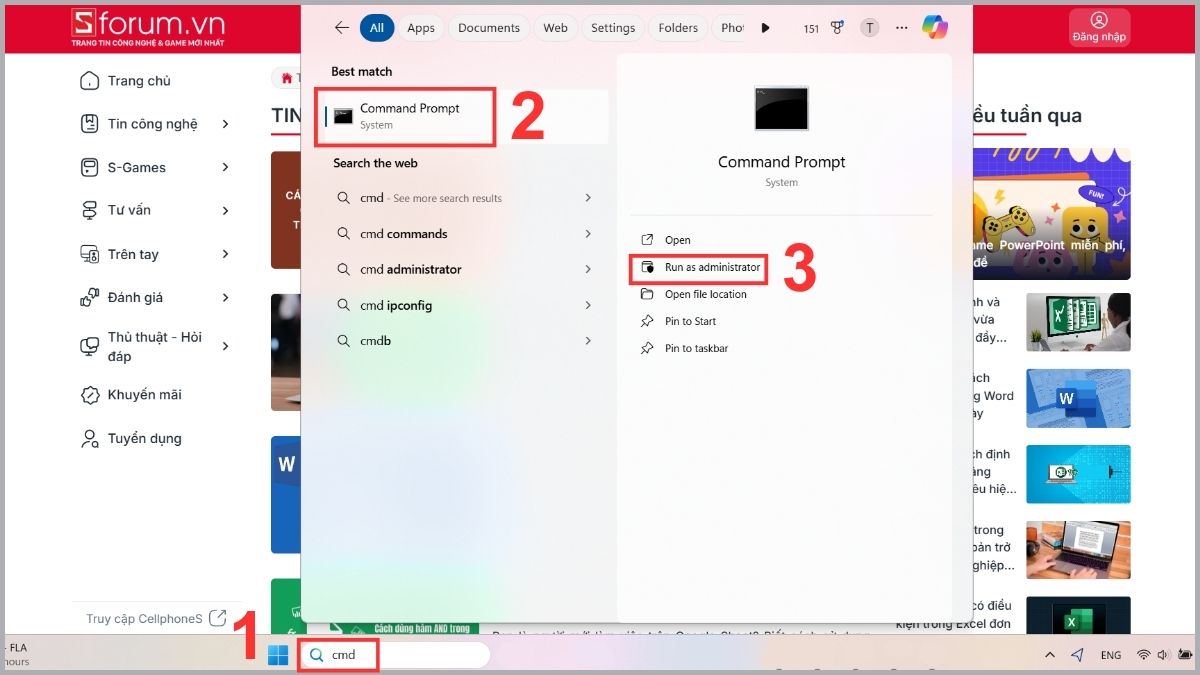
Task: Open the rewards points trophy icon
Action: [x=838, y=28]
